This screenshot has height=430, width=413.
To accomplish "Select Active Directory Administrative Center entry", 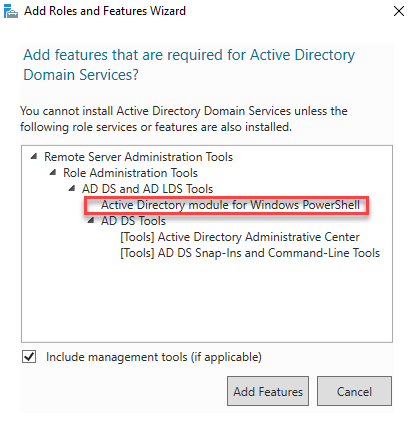I will 240,237.
